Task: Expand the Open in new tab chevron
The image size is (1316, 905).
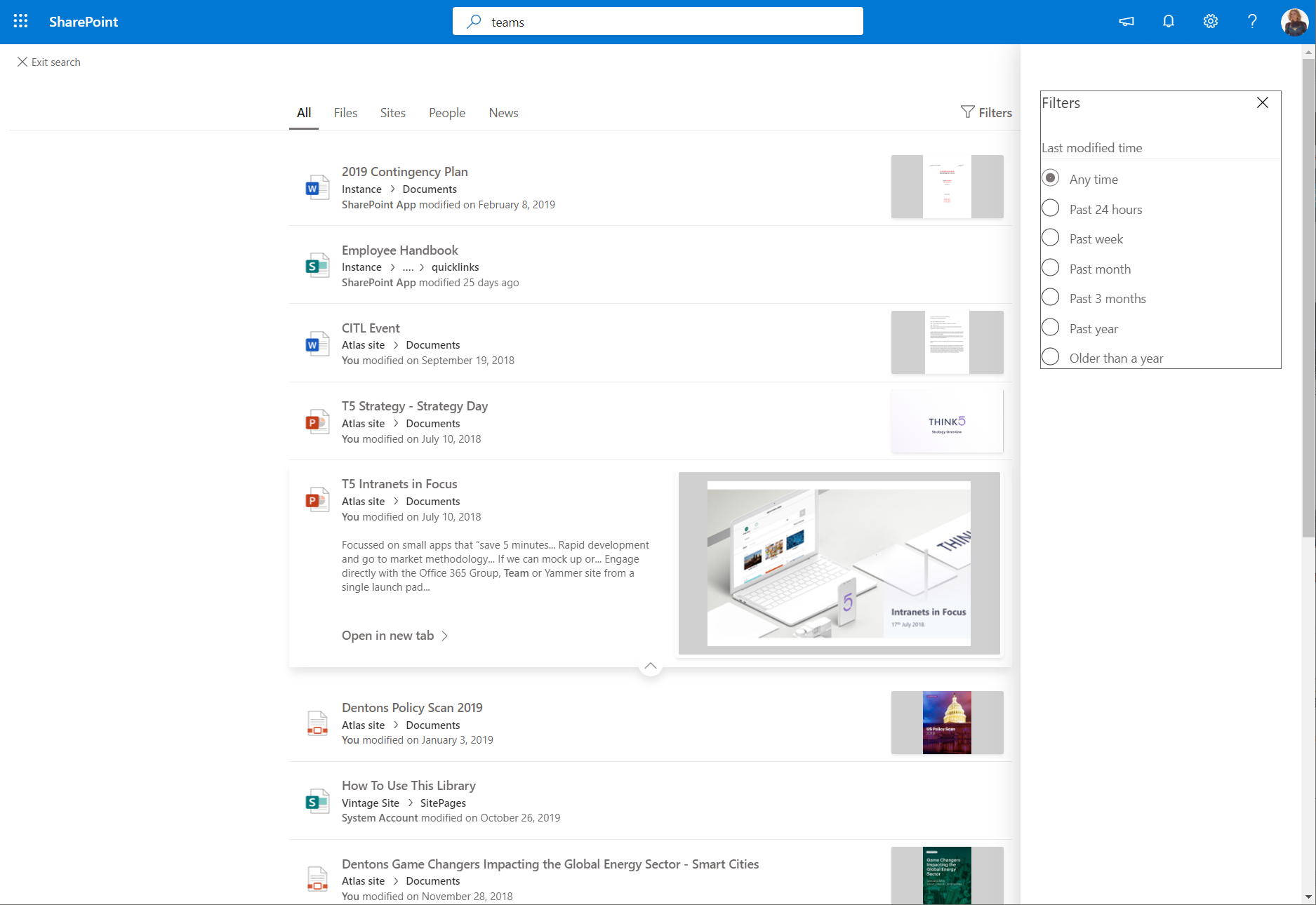Action: point(444,636)
